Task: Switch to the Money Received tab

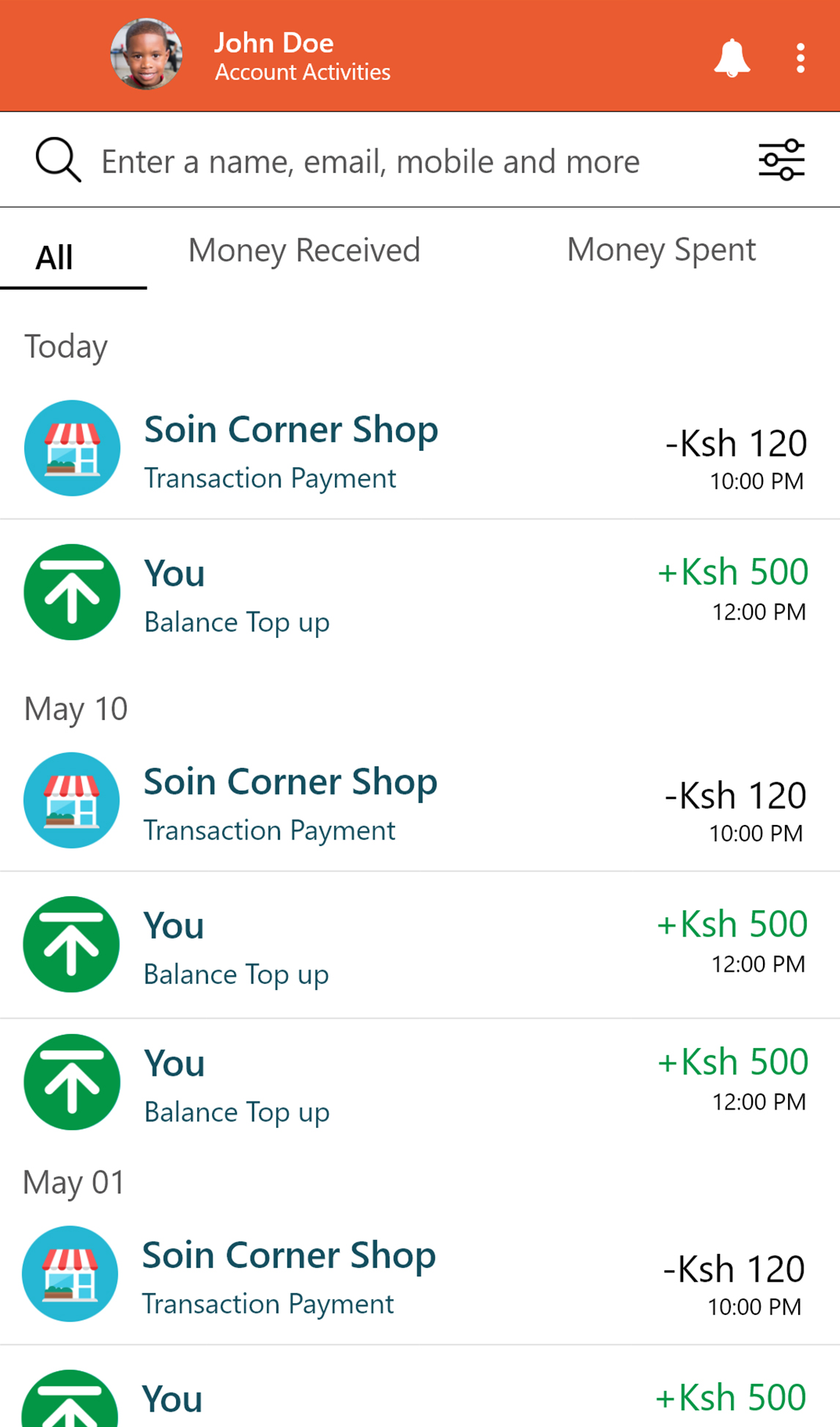Action: pyautogui.click(x=304, y=251)
